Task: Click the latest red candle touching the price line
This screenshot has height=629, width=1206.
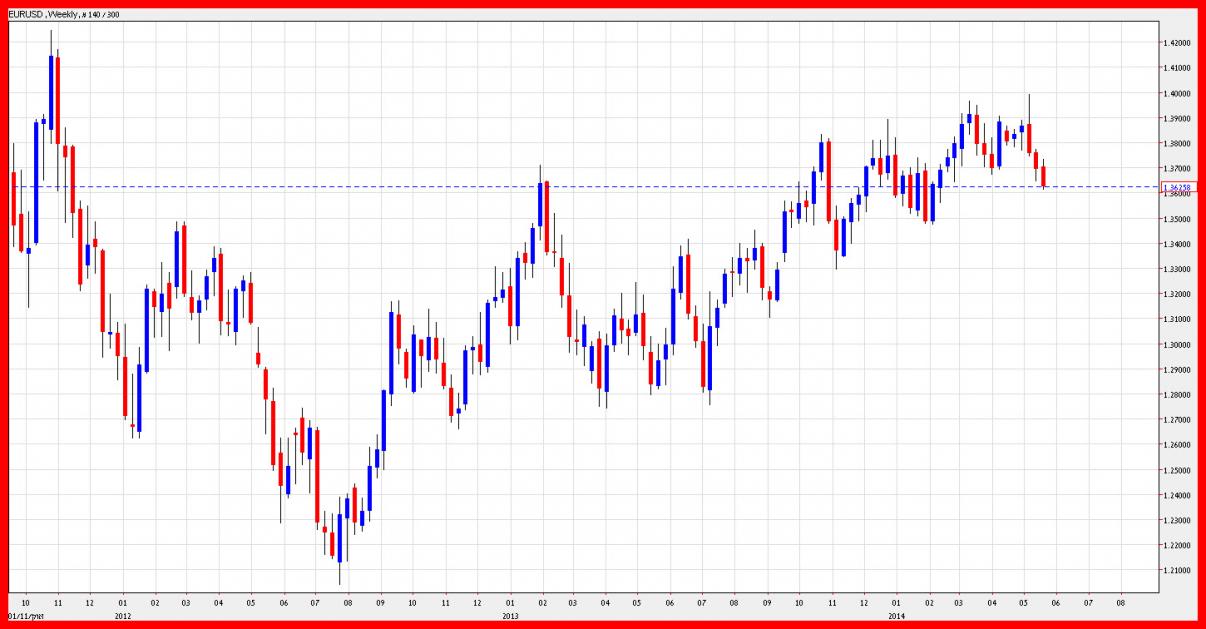Action: pyautogui.click(x=1043, y=176)
